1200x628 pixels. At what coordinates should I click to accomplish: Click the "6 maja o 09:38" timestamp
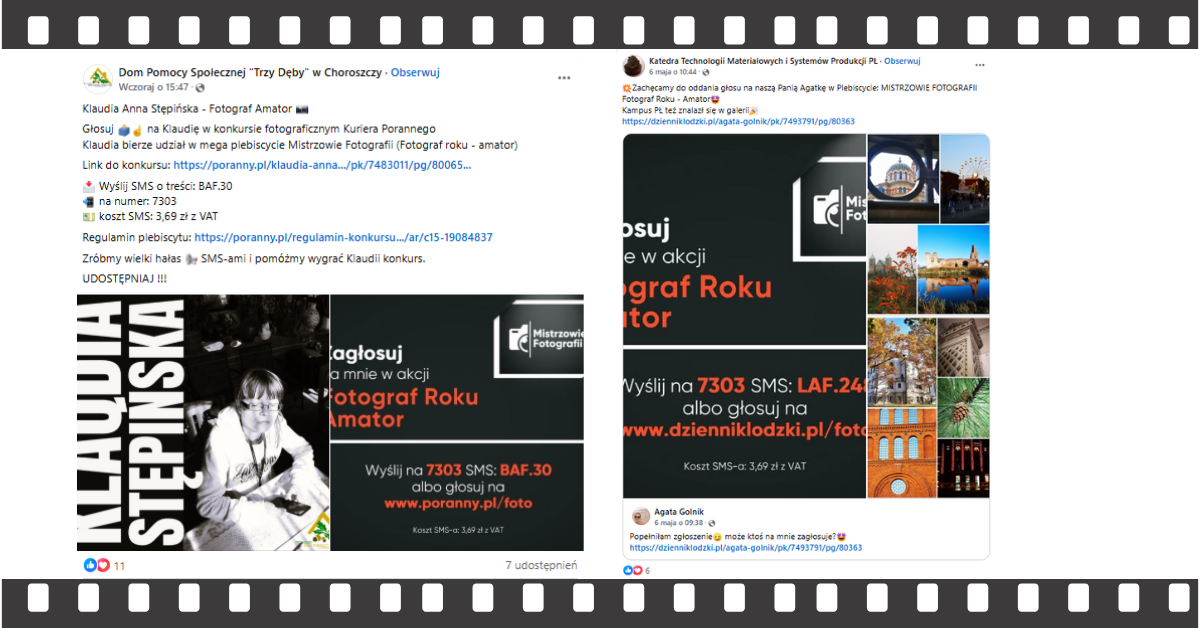pos(678,523)
